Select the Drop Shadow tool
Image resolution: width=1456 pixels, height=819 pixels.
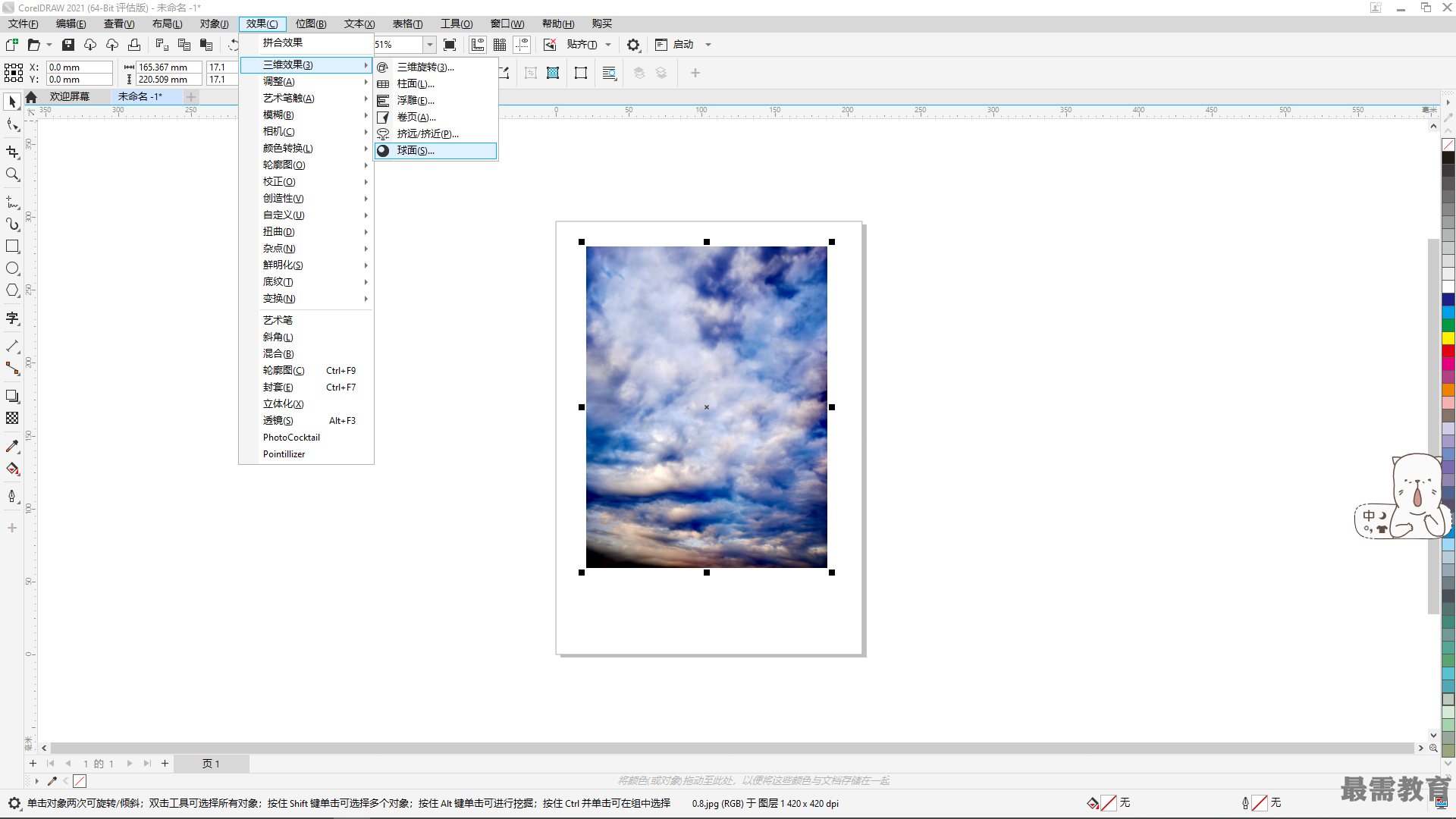[12, 396]
